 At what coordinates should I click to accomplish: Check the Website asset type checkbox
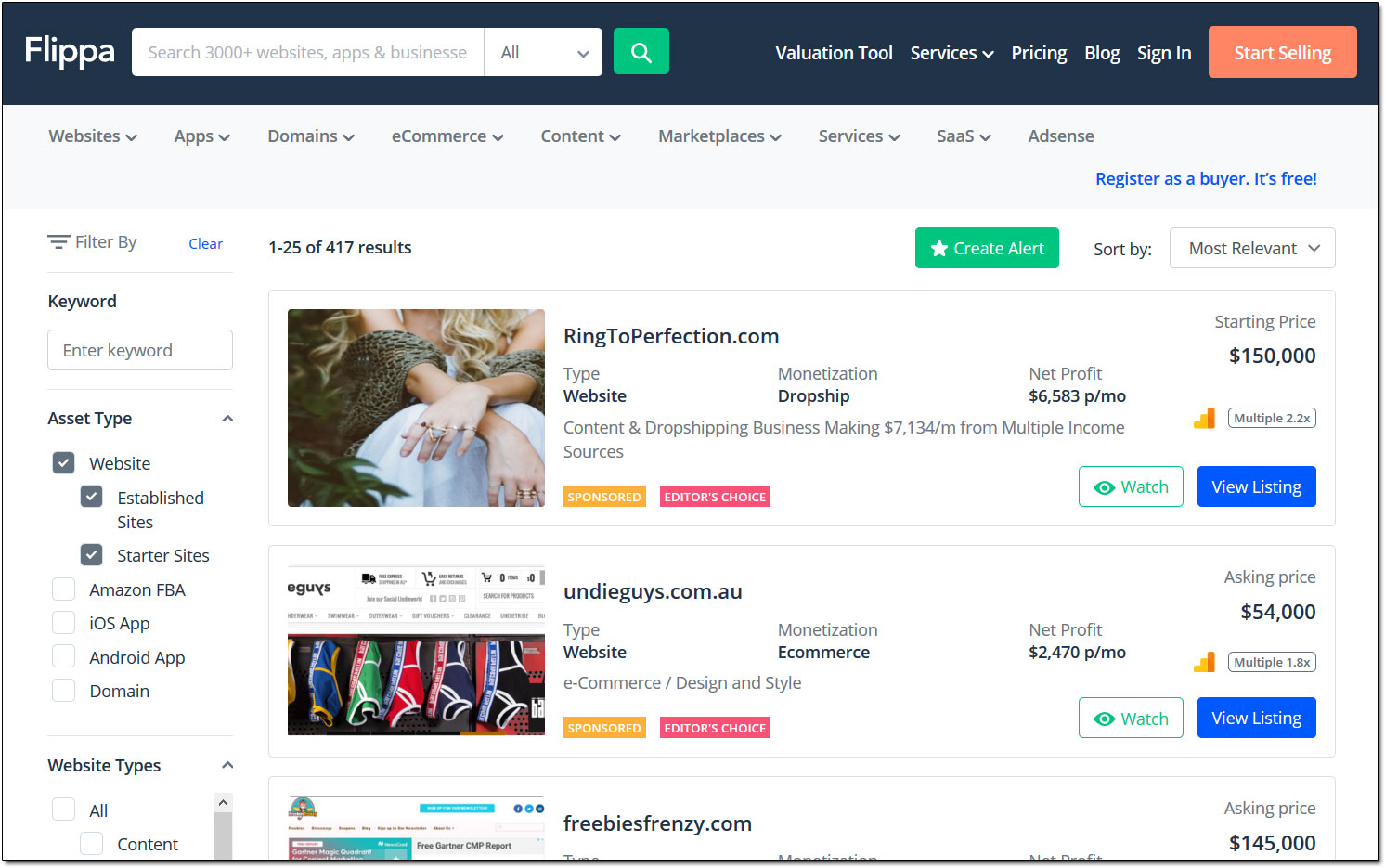click(x=63, y=463)
